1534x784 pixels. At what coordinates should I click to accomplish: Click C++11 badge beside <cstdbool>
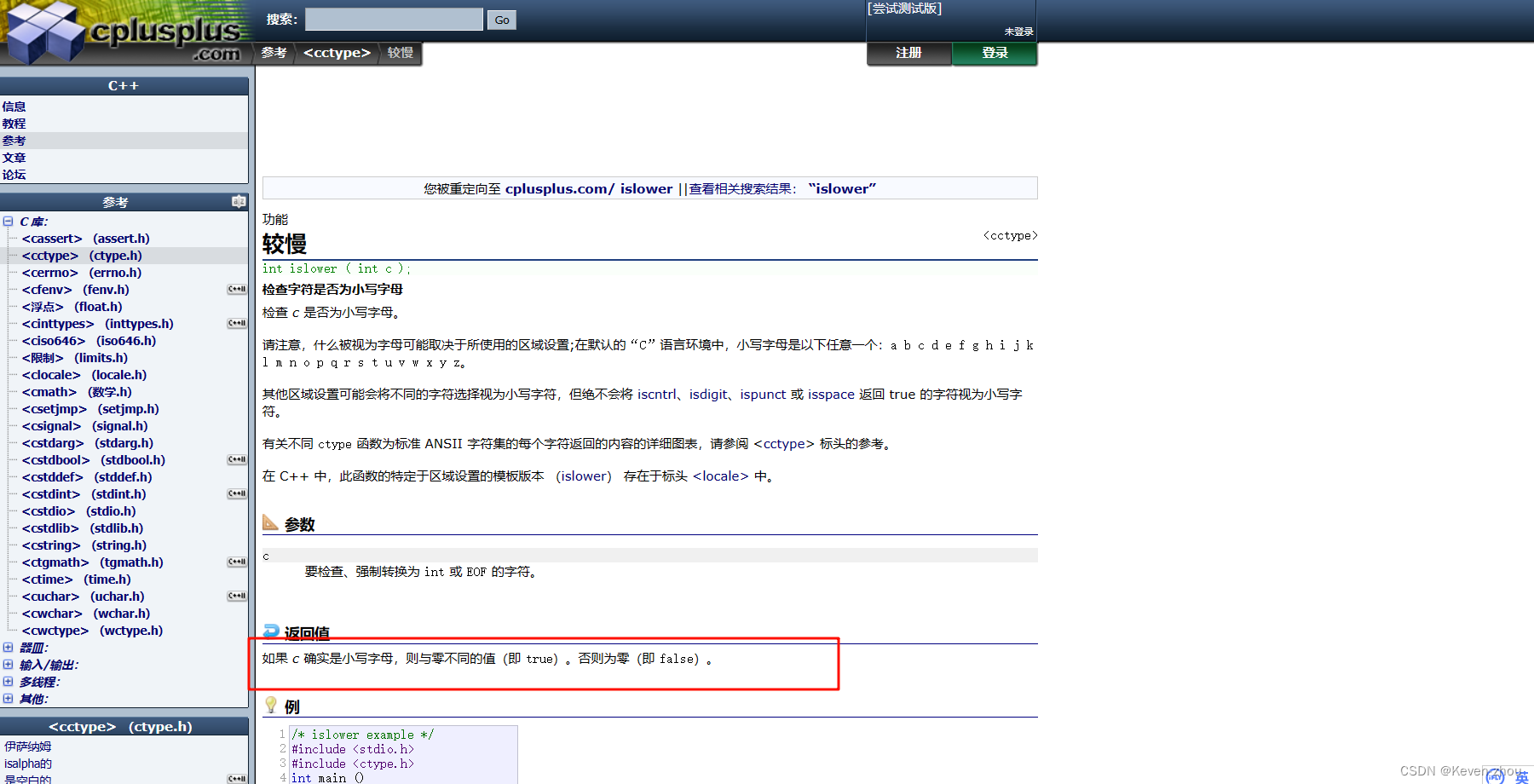click(237, 460)
